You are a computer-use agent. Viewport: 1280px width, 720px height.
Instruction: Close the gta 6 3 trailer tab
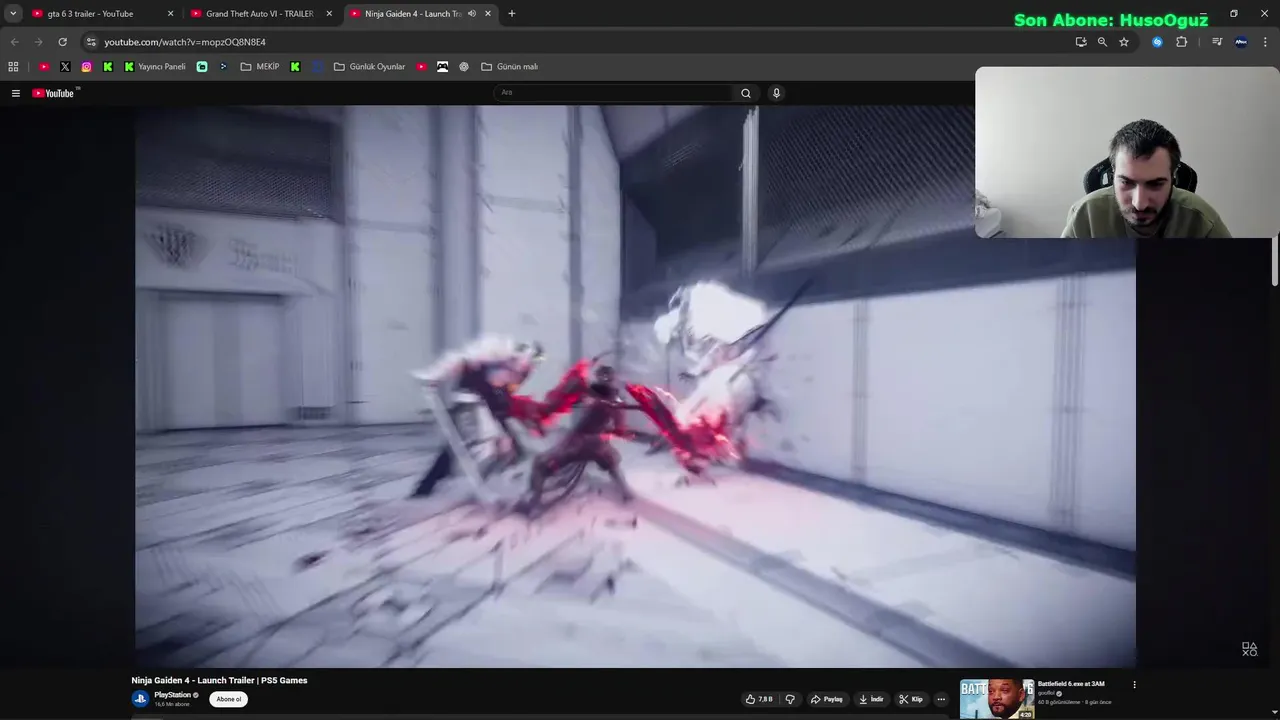click(170, 14)
